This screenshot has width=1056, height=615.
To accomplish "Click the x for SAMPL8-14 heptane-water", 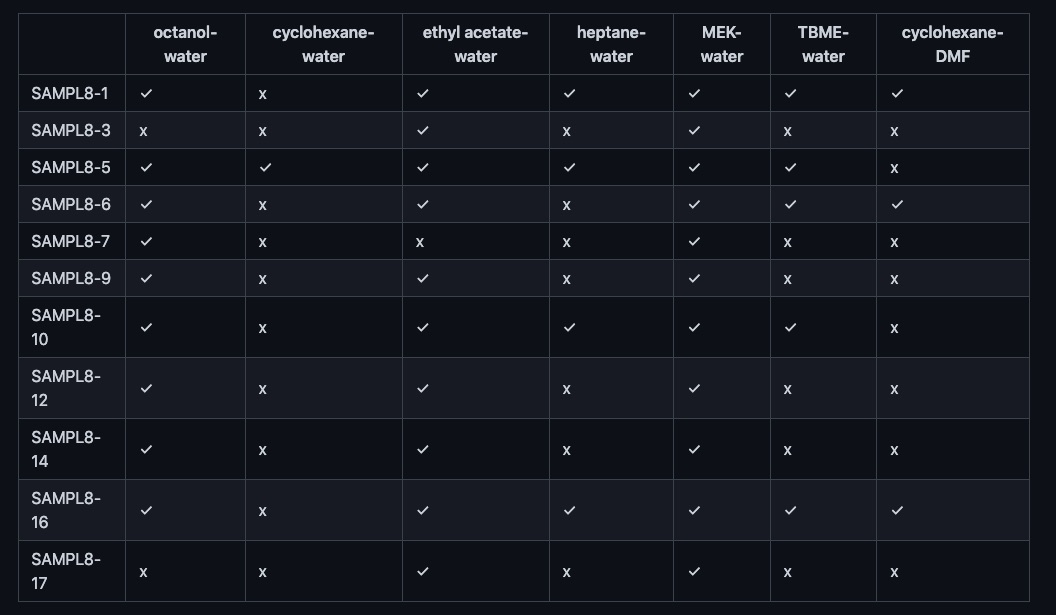I will coord(566,450).
